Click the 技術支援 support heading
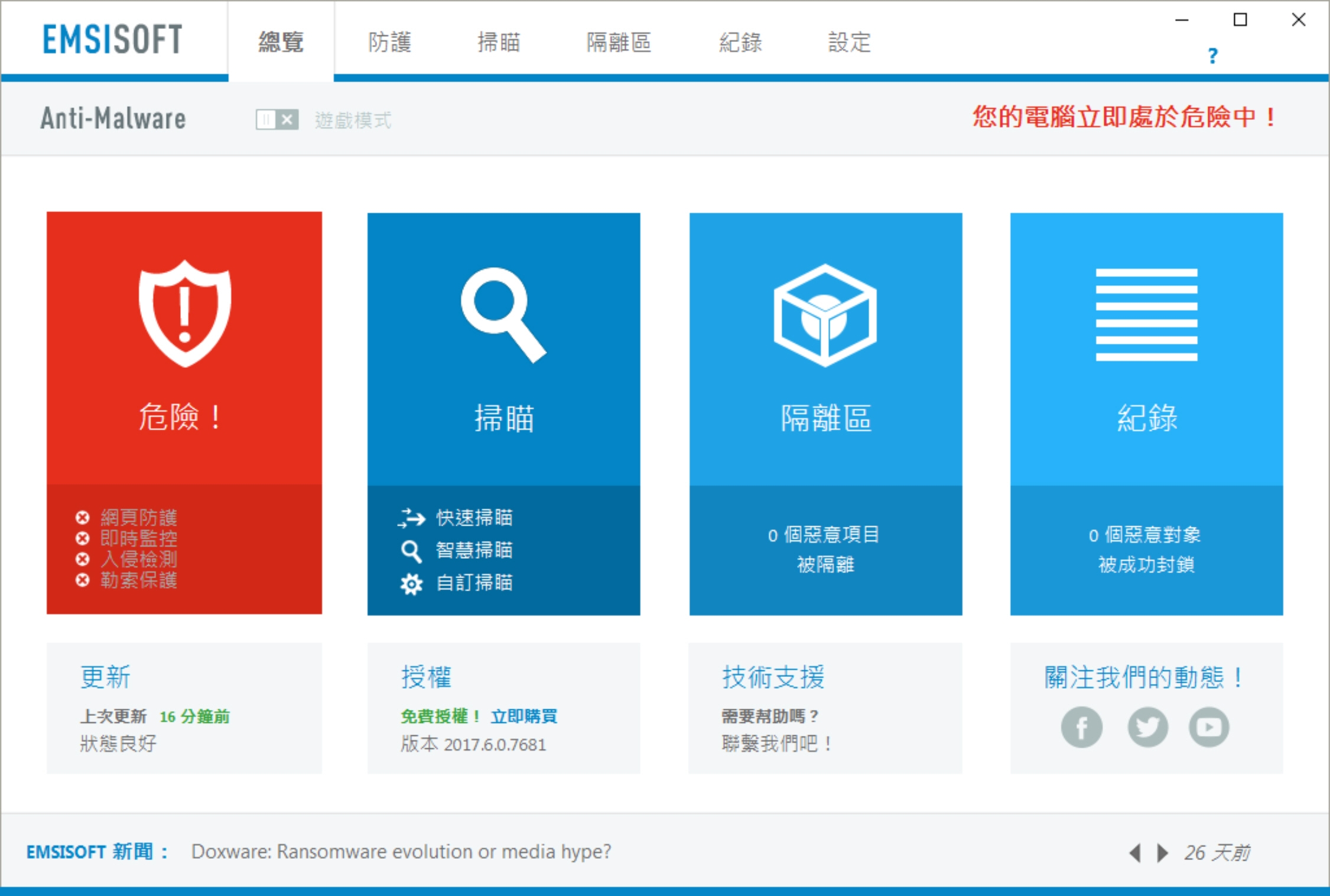 coord(773,677)
